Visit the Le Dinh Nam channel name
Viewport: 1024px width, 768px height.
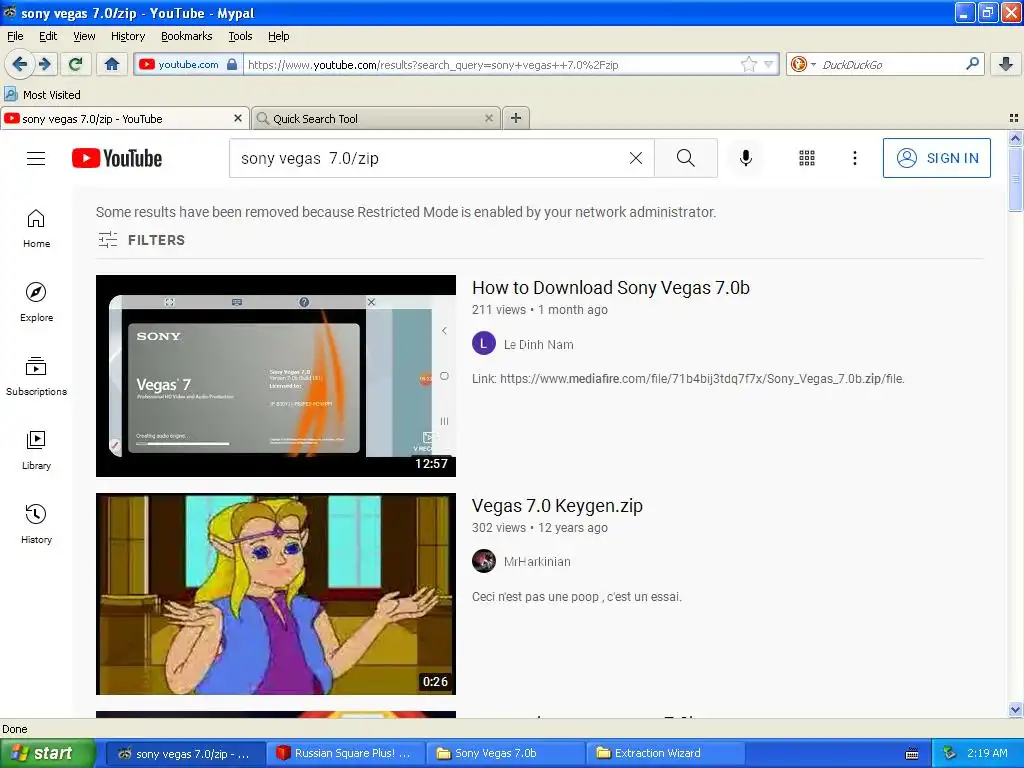coord(539,344)
